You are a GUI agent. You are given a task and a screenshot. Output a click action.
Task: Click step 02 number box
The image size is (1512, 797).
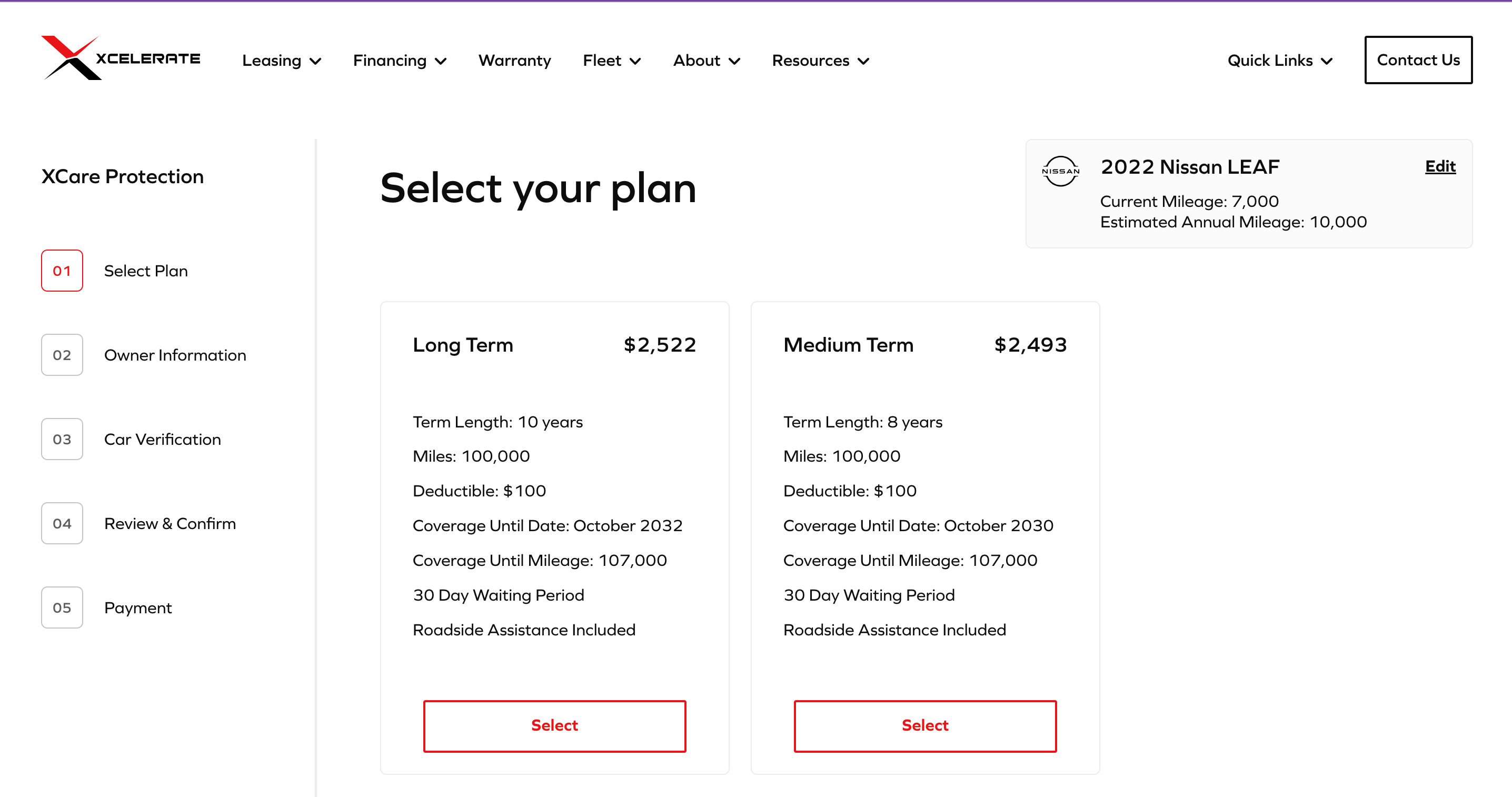pos(62,355)
